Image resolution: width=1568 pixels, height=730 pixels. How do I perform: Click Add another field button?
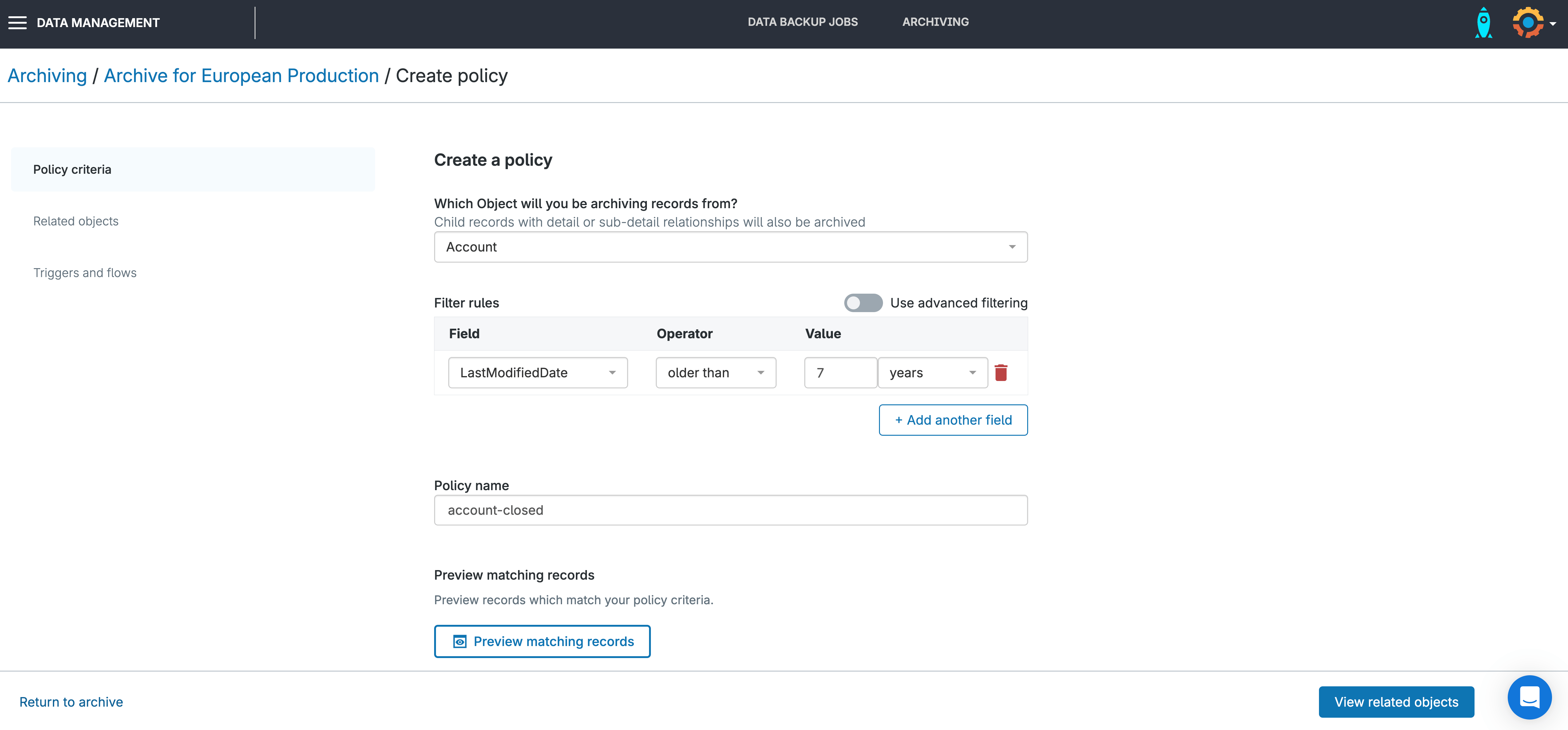(x=952, y=420)
